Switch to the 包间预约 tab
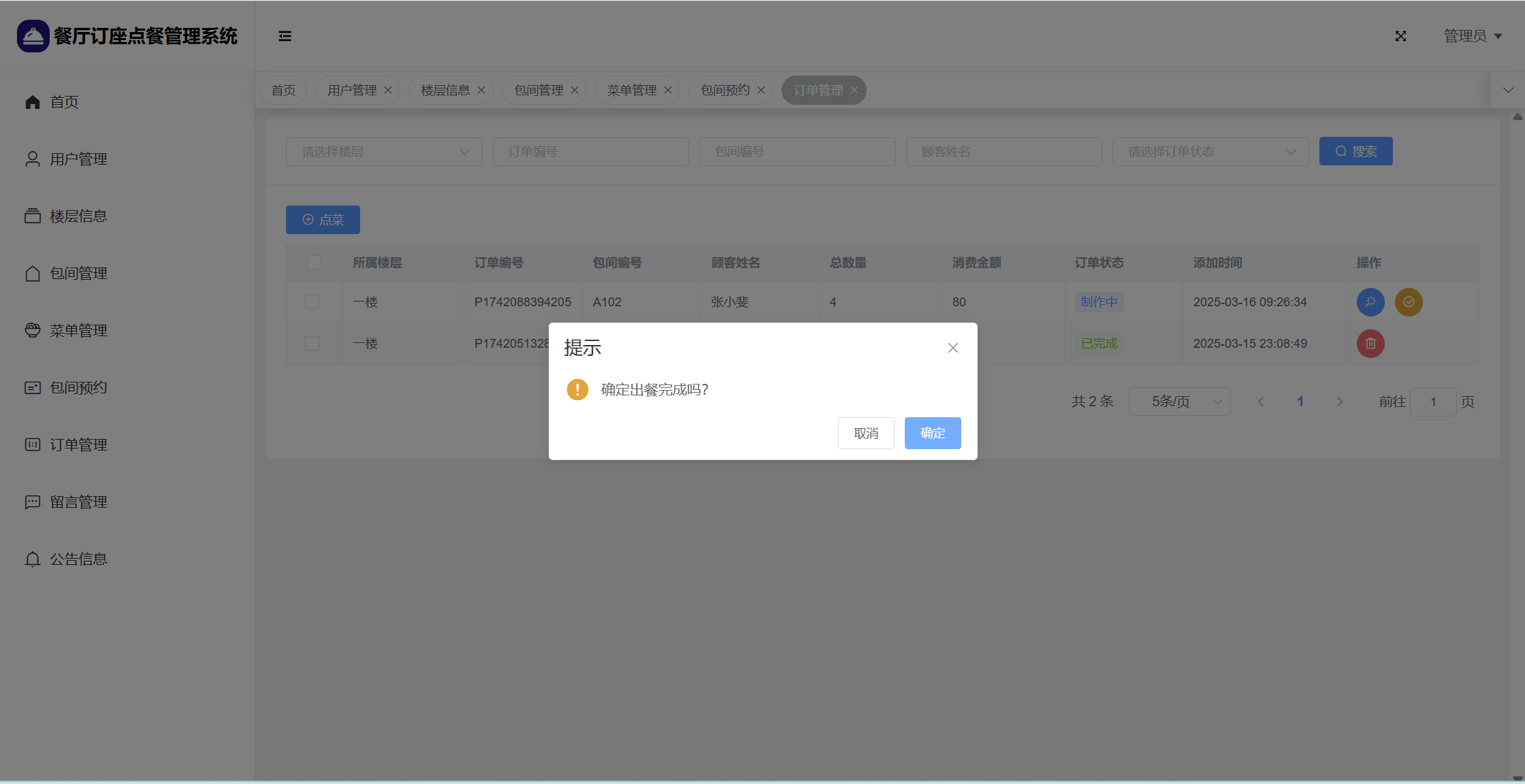The width and height of the screenshot is (1525, 784). pos(724,91)
